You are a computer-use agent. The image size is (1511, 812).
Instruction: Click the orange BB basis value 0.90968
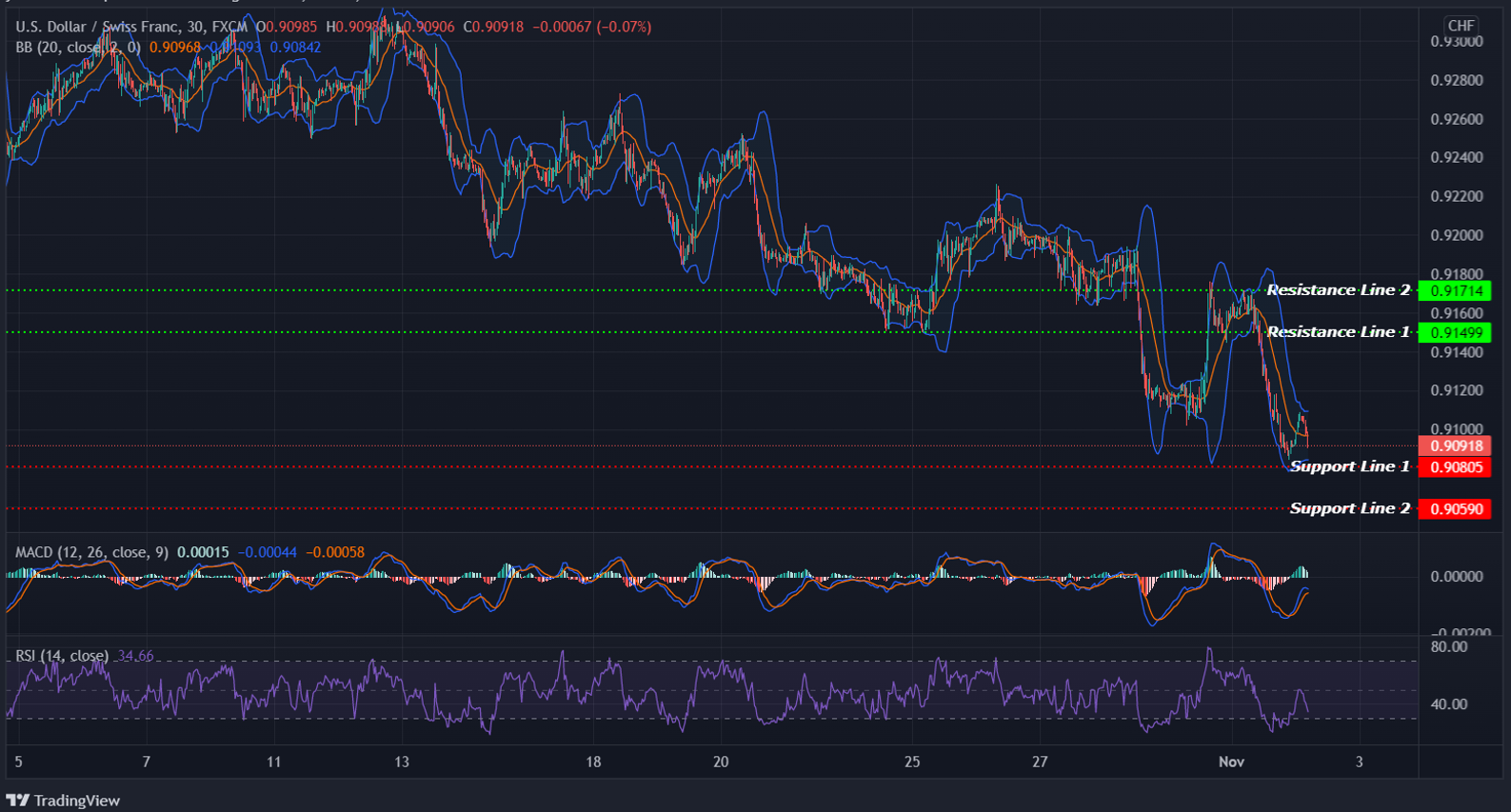pyautogui.click(x=175, y=47)
